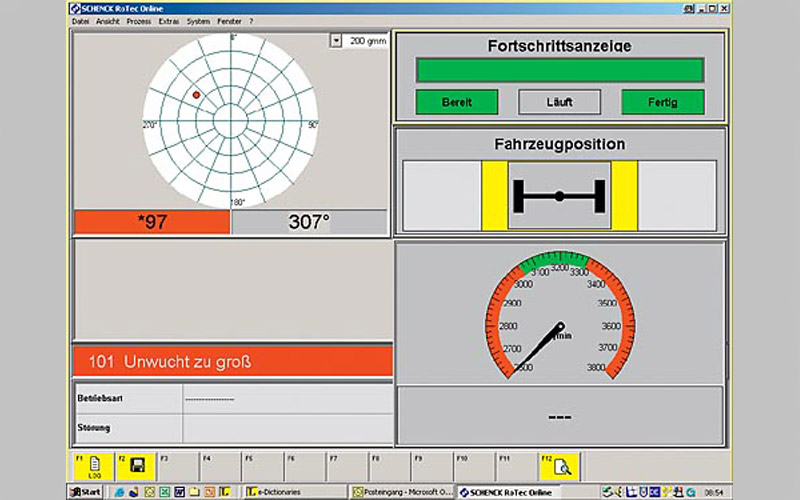The width and height of the screenshot is (800, 500).
Task: Open the Datei menu
Action: pyautogui.click(x=81, y=20)
